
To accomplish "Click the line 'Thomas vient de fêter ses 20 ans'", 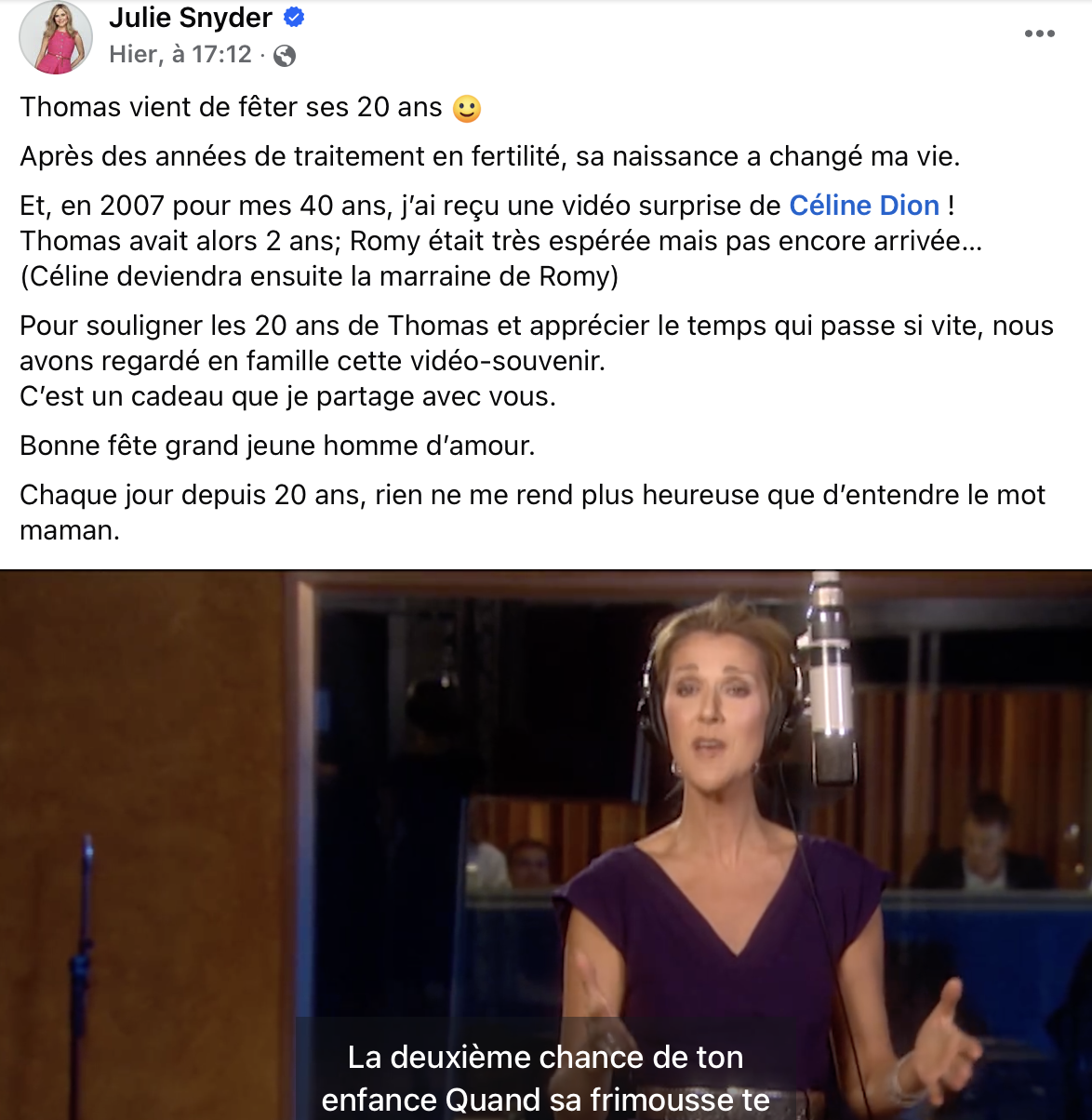I will coord(232,107).
